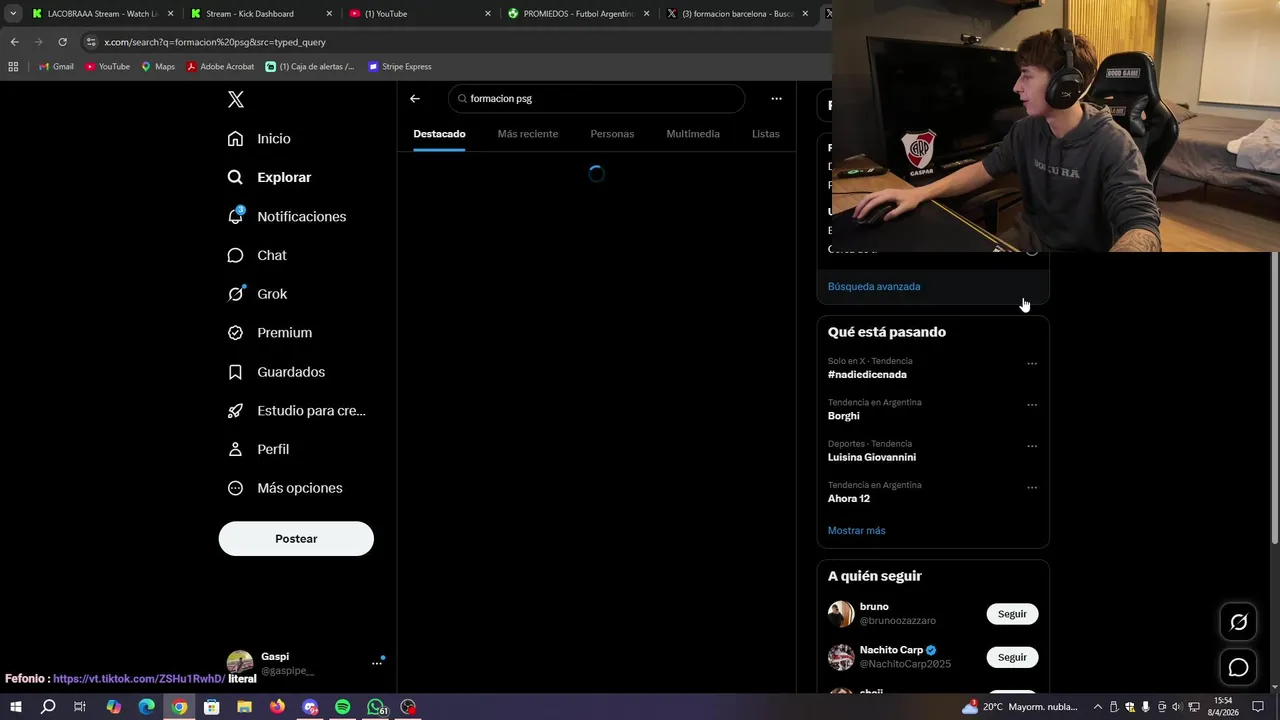Click the taskbar volume speaker icon

pyautogui.click(x=1176, y=707)
